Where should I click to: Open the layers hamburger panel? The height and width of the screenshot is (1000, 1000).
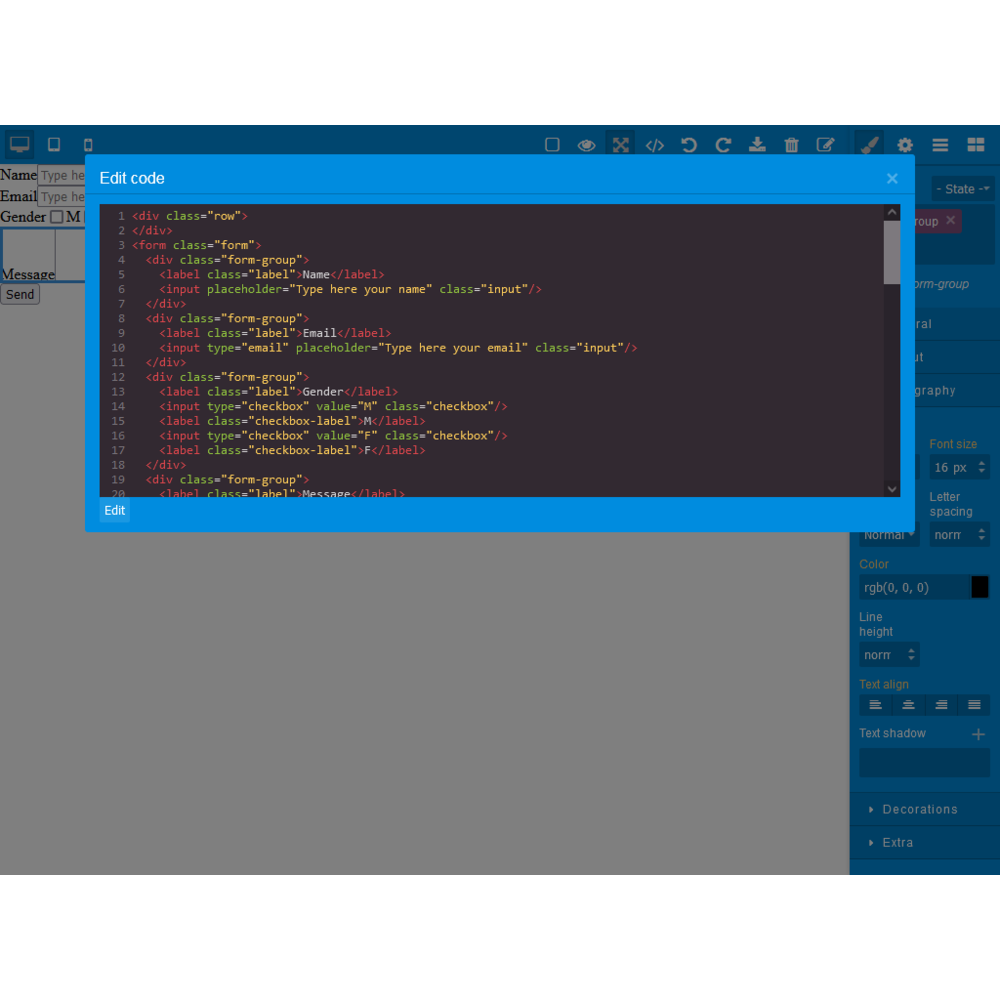tap(940, 145)
